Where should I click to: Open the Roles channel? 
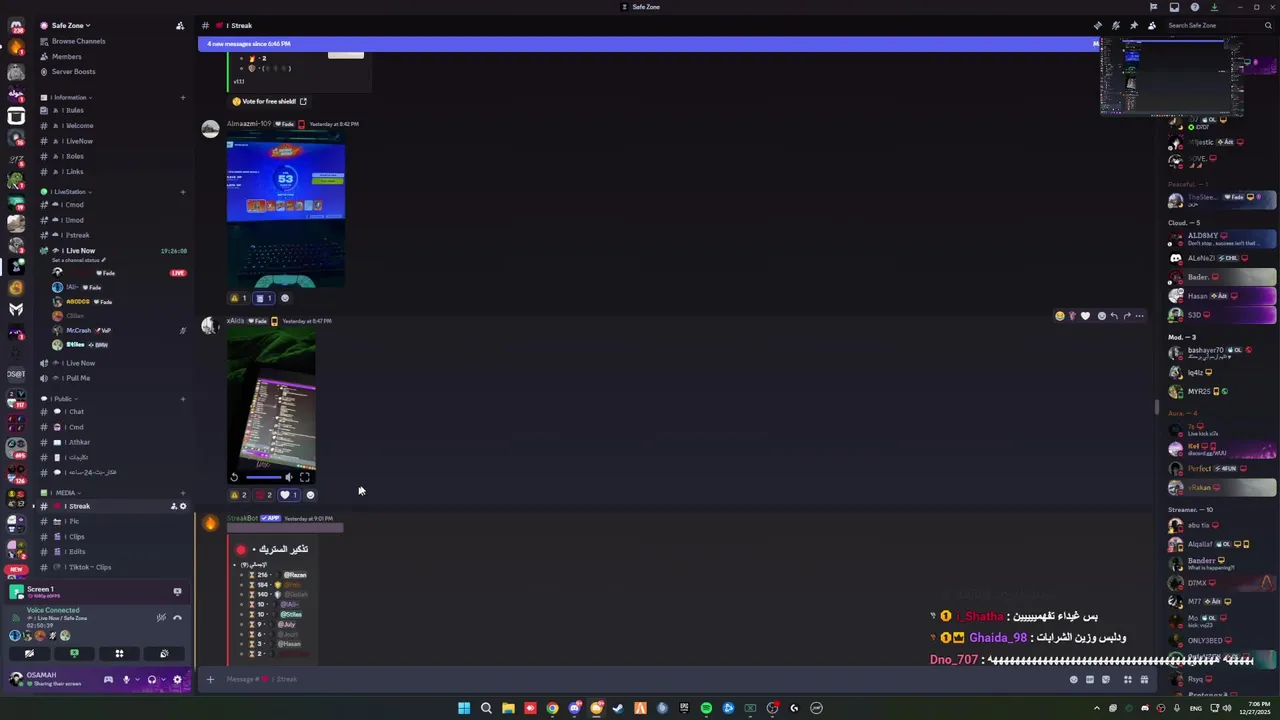(x=74, y=156)
